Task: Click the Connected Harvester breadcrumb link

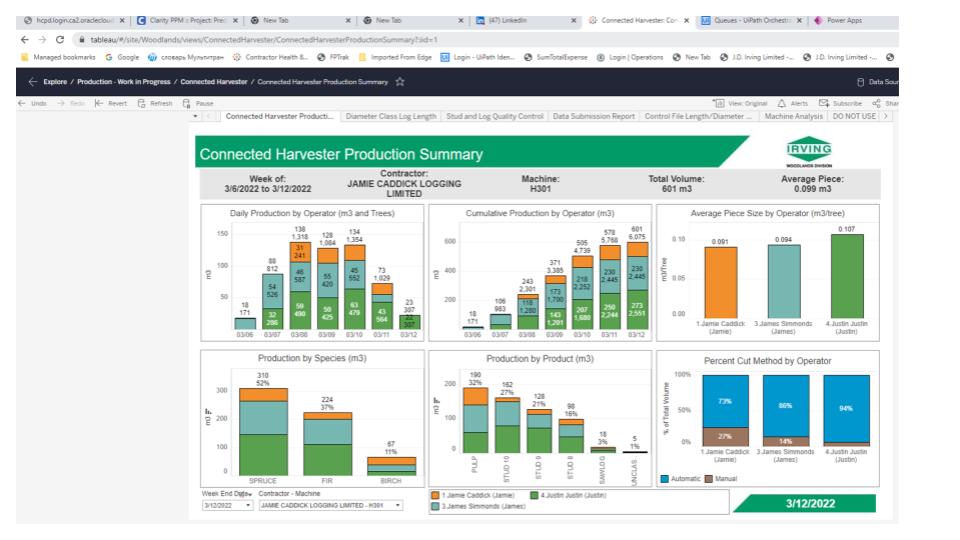Action: click(214, 81)
